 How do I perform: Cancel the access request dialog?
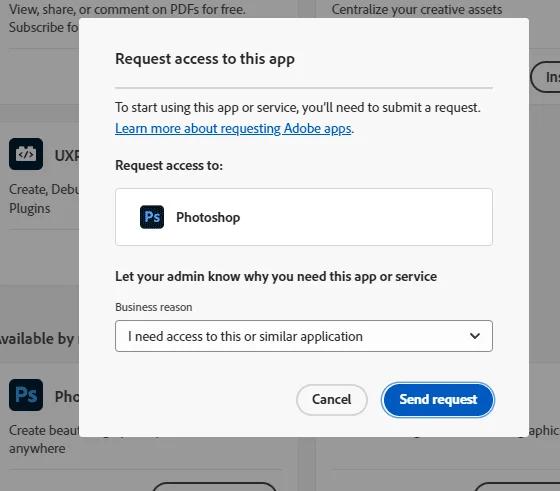pos(331,400)
